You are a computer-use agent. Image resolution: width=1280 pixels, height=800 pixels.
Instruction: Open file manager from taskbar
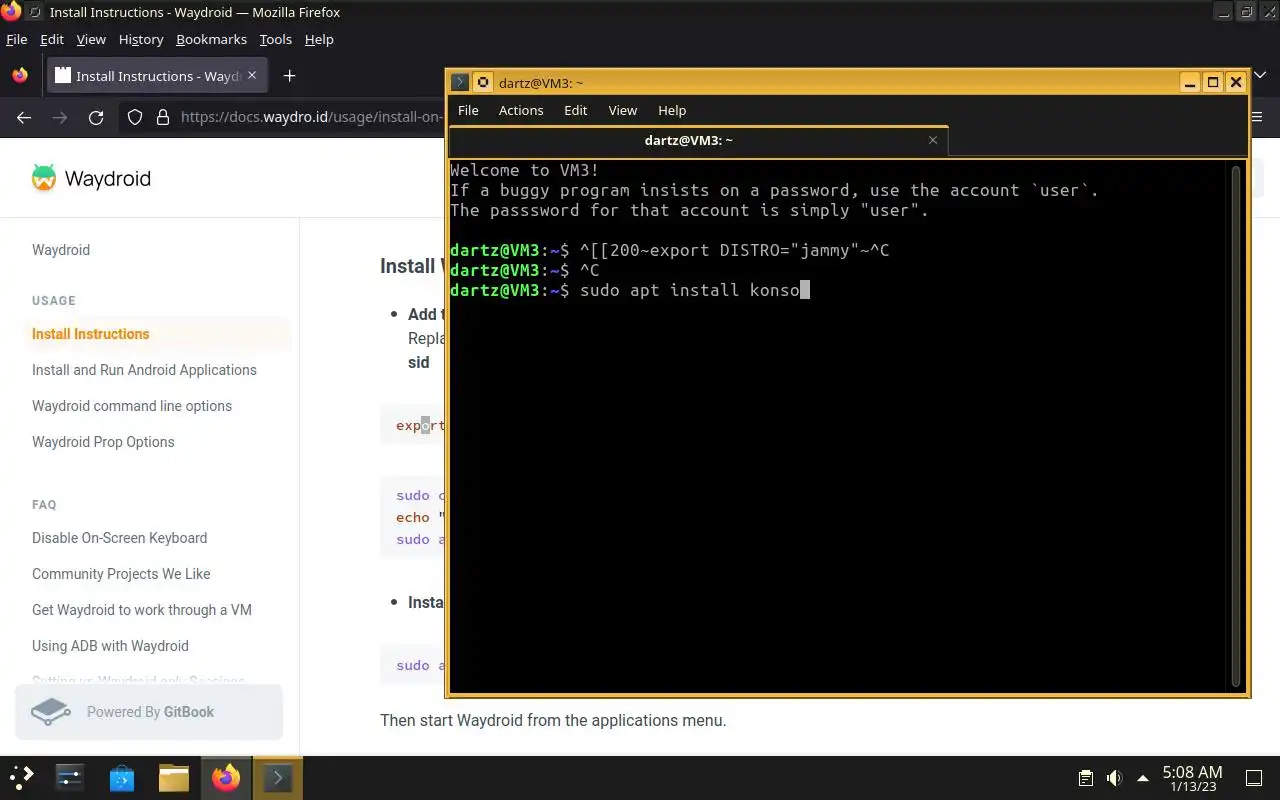174,777
